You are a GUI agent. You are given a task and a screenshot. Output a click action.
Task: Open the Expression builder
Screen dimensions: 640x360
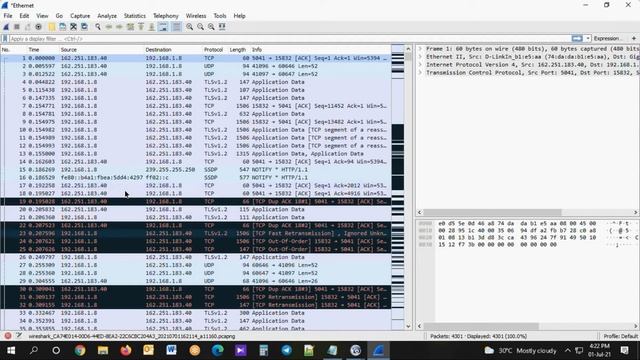click(x=607, y=38)
